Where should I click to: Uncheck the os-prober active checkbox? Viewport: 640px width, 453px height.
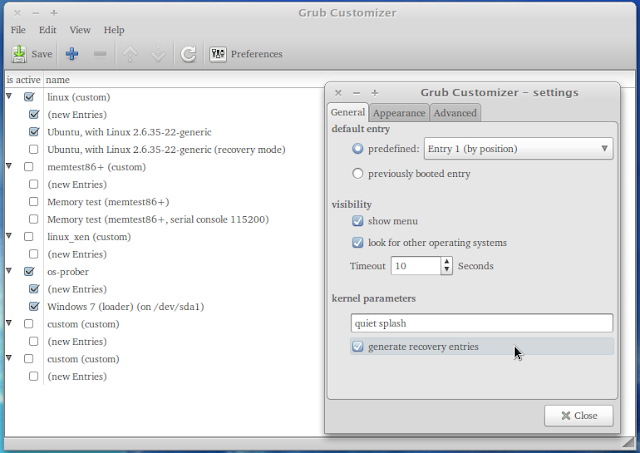point(29,271)
